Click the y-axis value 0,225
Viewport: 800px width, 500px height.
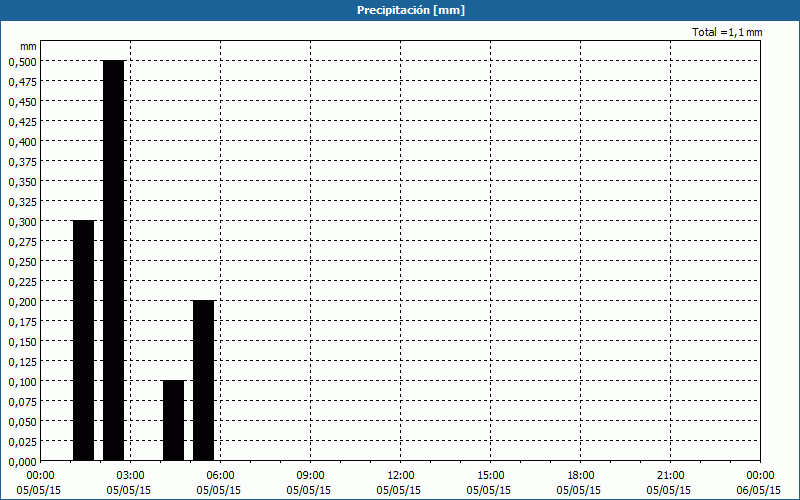[23, 282]
